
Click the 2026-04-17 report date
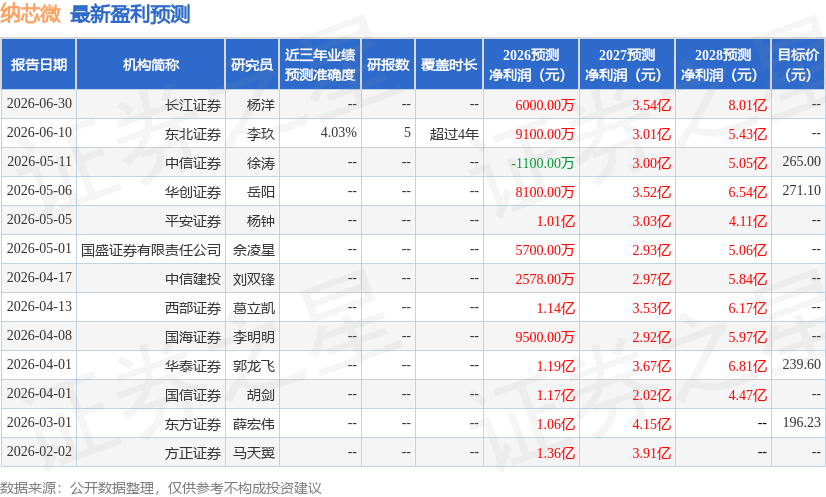pyautogui.click(x=39, y=277)
